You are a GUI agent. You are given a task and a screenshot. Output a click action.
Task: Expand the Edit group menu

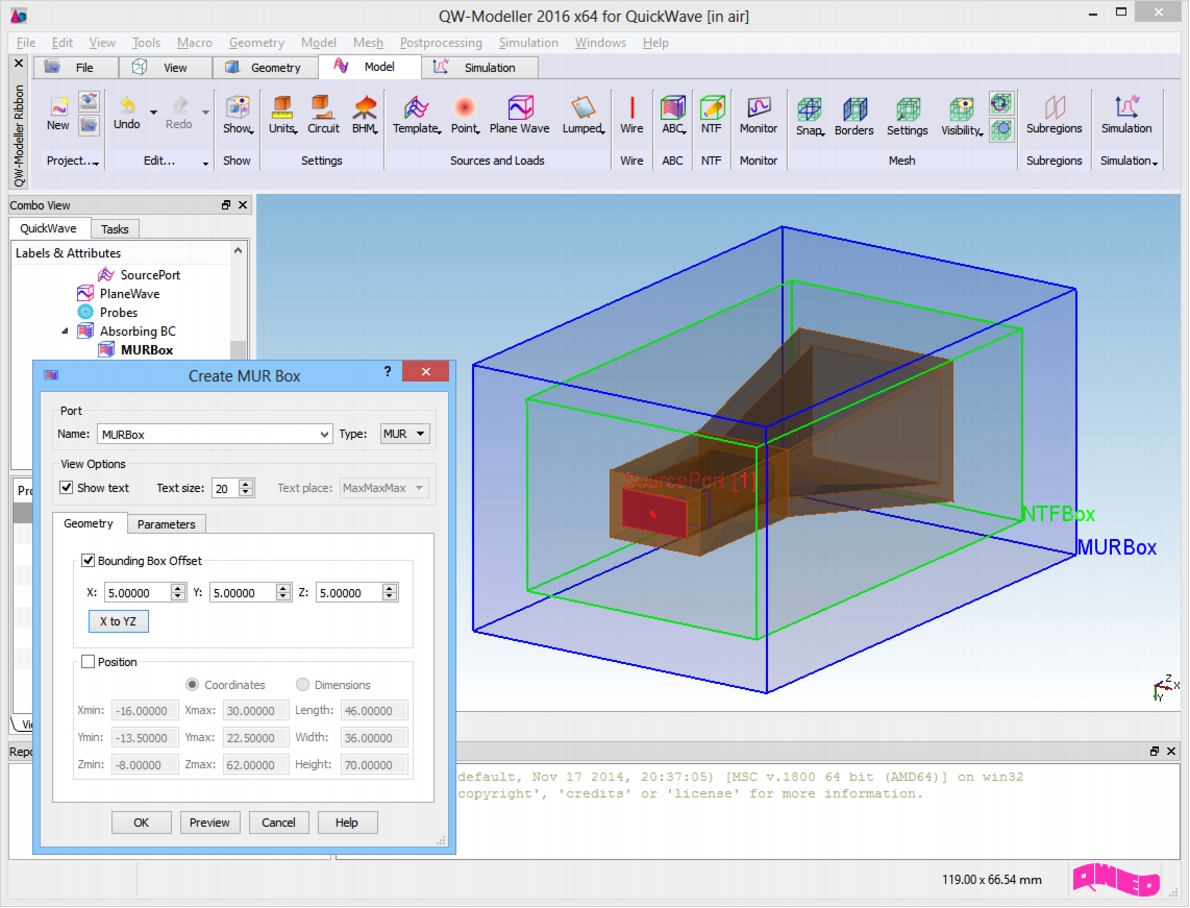[176, 161]
